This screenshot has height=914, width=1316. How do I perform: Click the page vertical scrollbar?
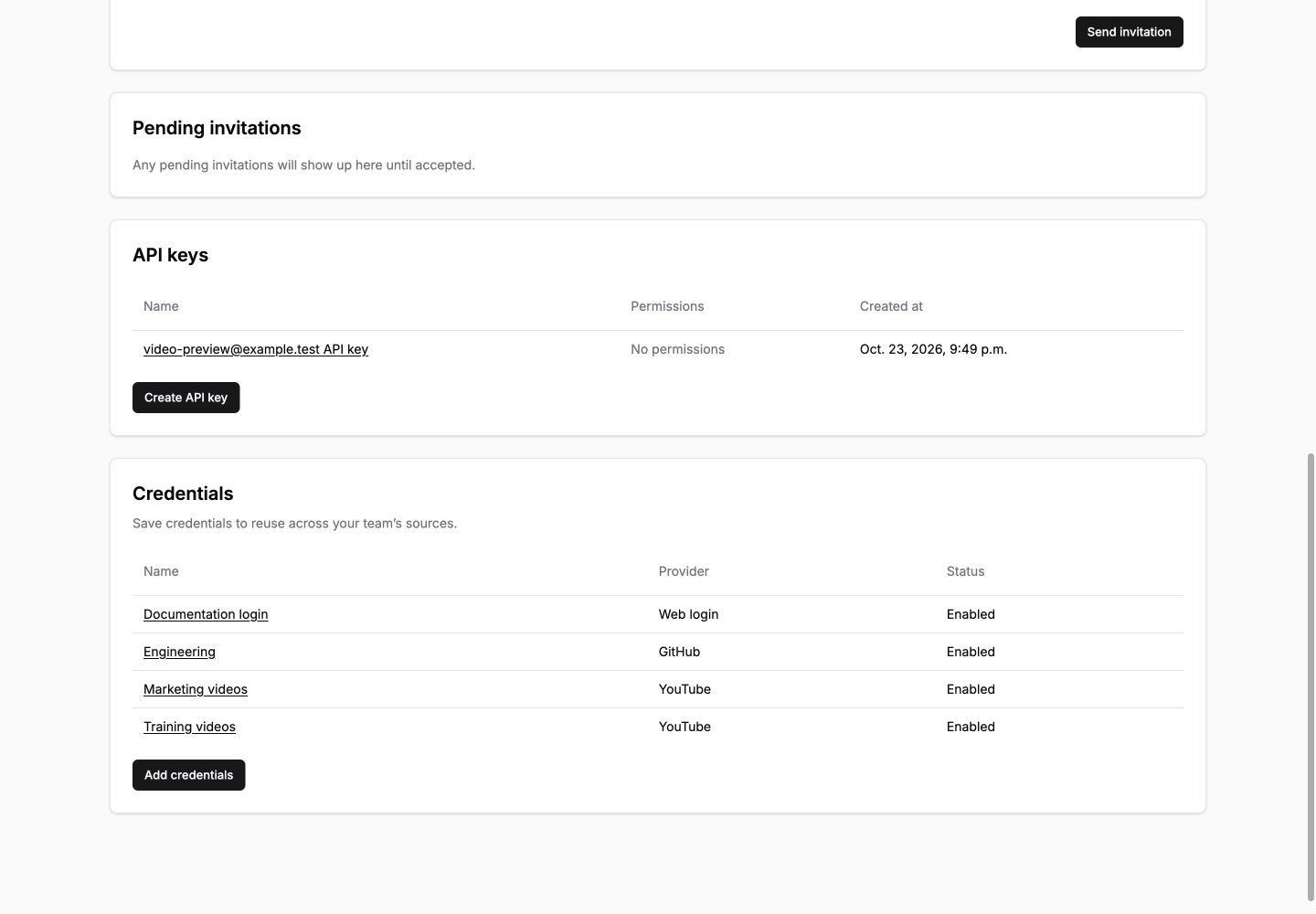(x=1311, y=676)
